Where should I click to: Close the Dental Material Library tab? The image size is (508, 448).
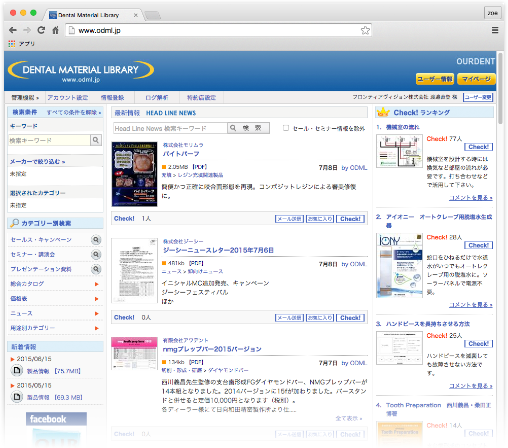pyautogui.click(x=135, y=15)
